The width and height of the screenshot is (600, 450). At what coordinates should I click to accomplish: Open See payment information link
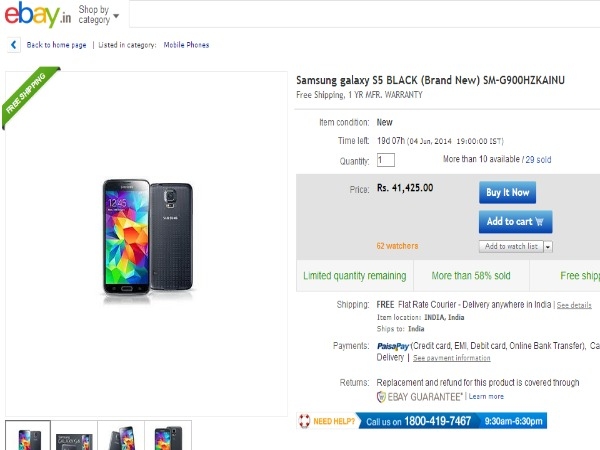pyautogui.click(x=452, y=358)
